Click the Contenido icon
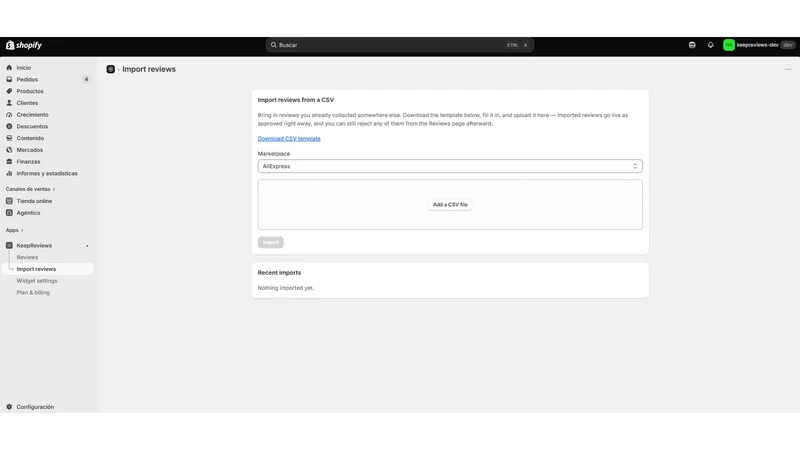Viewport: 800px width, 450px height. click(9, 138)
